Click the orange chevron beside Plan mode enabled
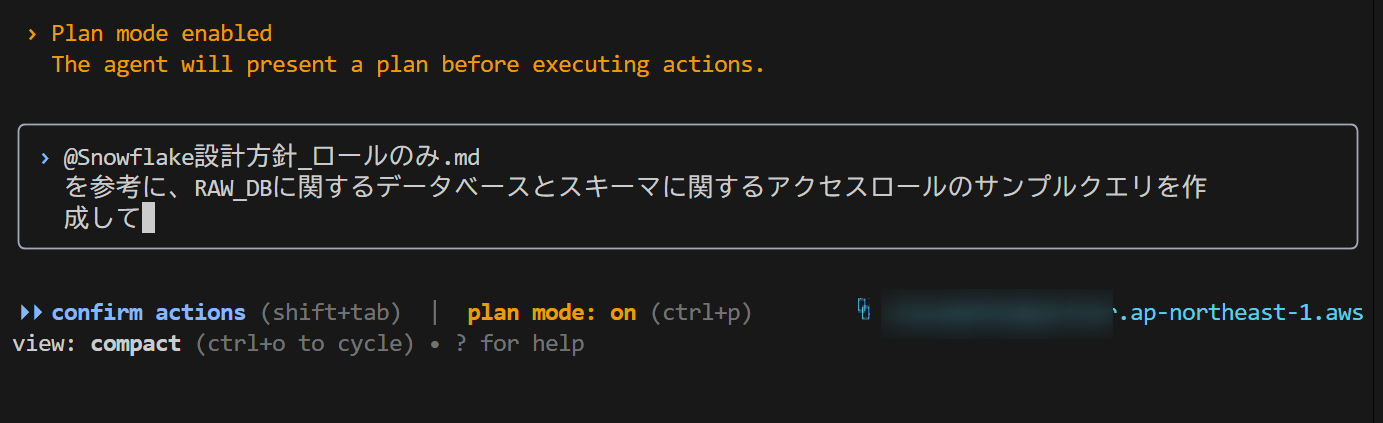Image resolution: width=1383 pixels, height=423 pixels. [x=33, y=34]
